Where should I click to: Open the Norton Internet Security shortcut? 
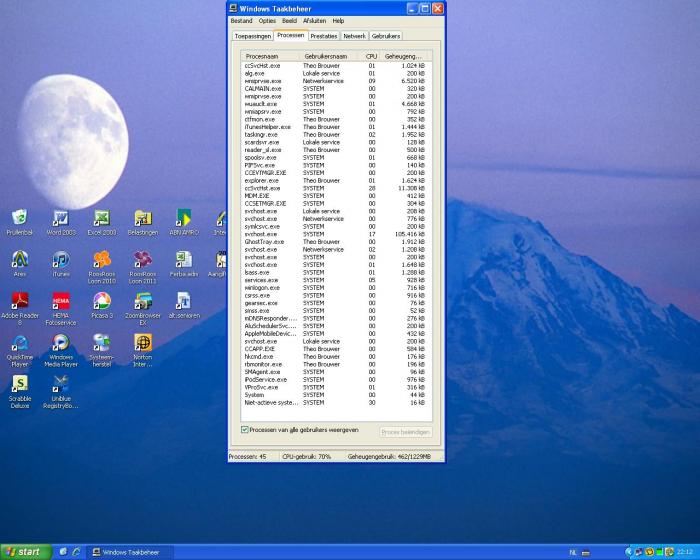143,344
